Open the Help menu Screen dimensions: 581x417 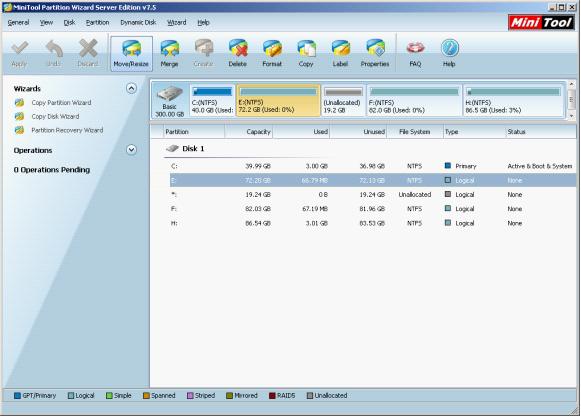click(203, 23)
